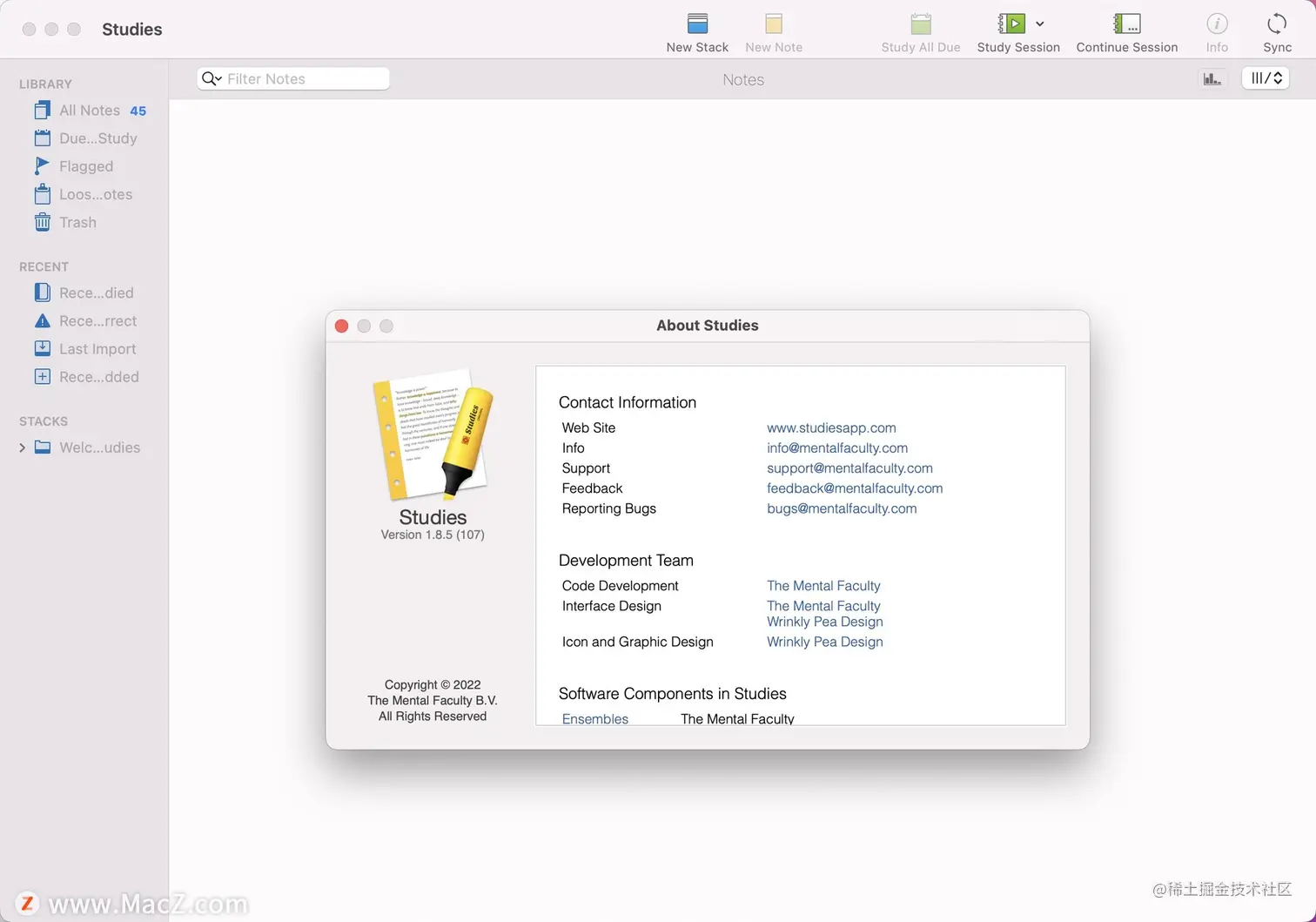
Task: Open the search magnifier options menu
Action: (211, 78)
